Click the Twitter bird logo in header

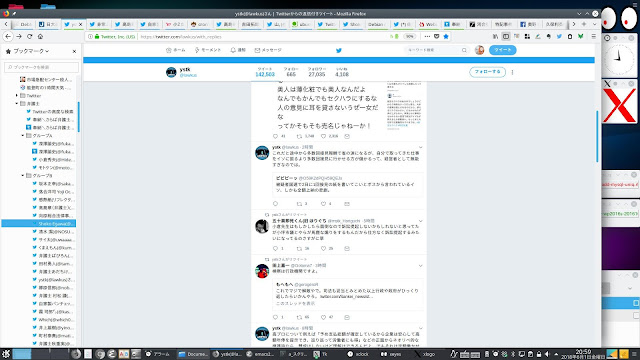338,50
